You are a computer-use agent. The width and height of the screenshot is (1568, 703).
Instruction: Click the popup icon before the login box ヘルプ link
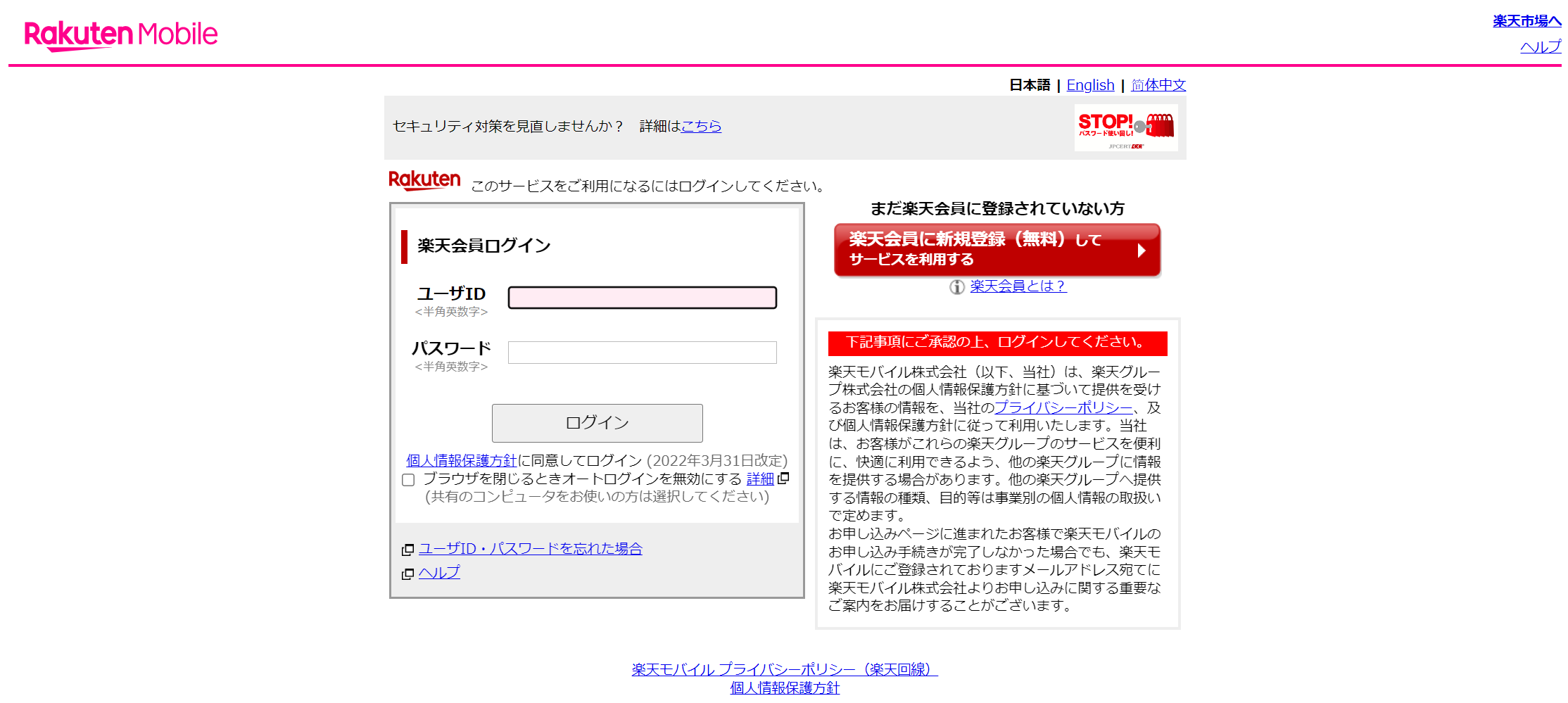click(407, 574)
